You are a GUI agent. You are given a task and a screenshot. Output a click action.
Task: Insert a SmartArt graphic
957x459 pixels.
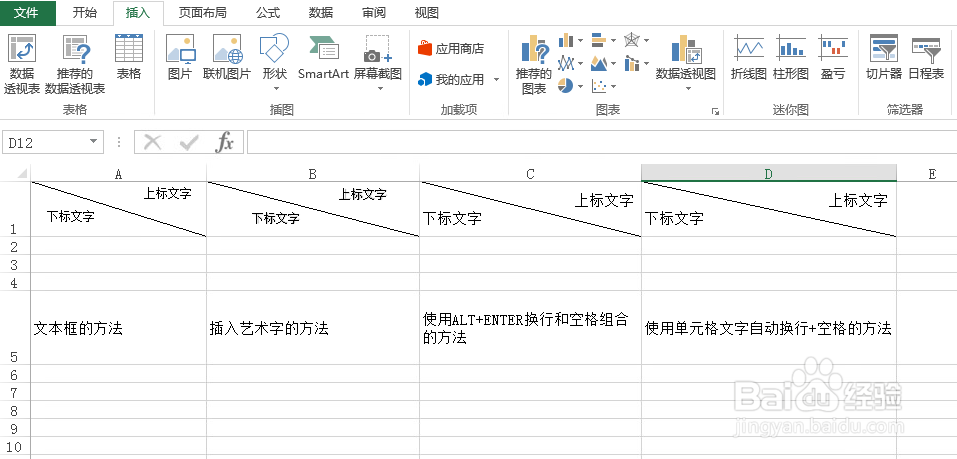[323, 57]
